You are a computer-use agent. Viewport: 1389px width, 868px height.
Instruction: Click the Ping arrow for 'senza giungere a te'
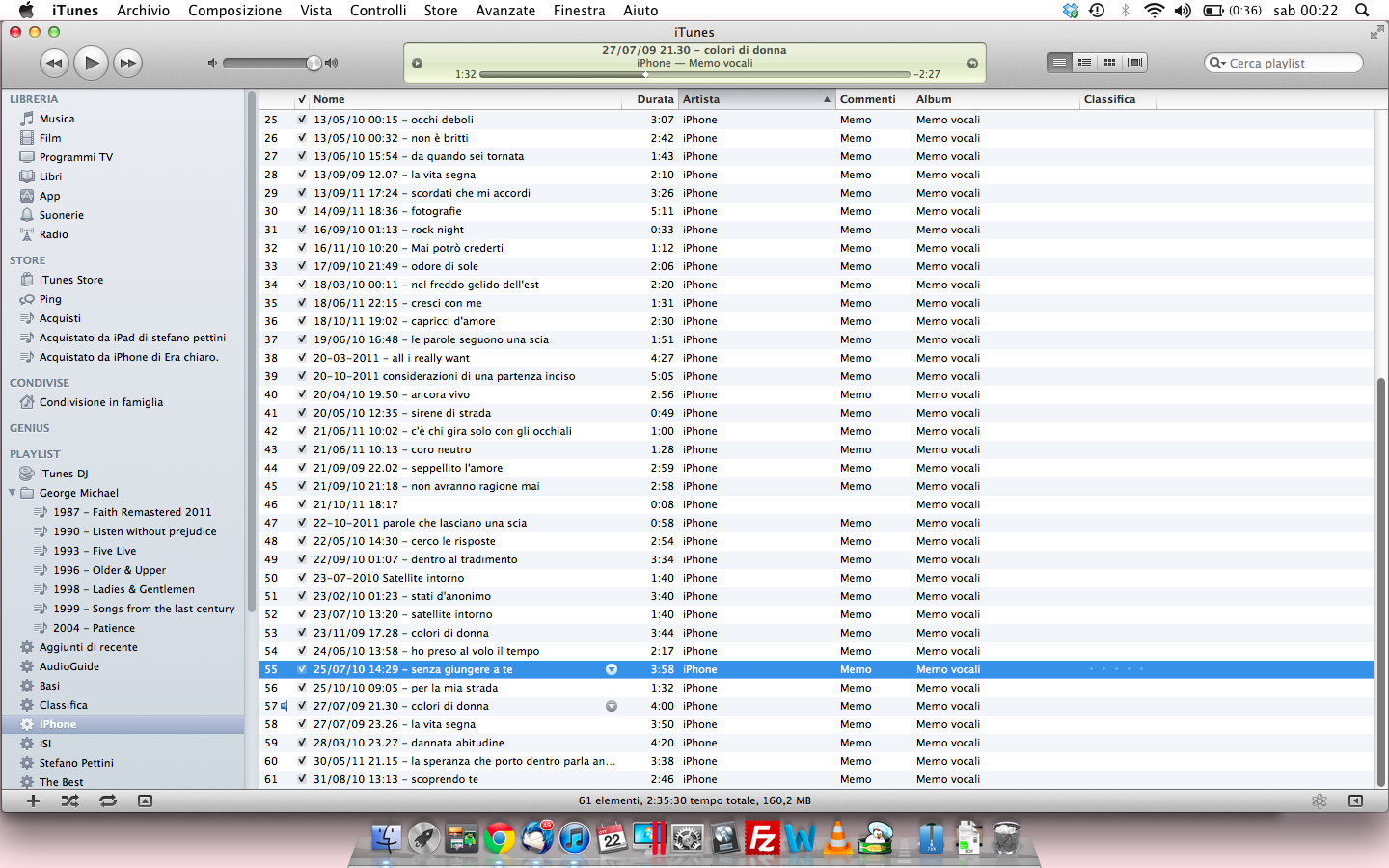pyautogui.click(x=612, y=669)
